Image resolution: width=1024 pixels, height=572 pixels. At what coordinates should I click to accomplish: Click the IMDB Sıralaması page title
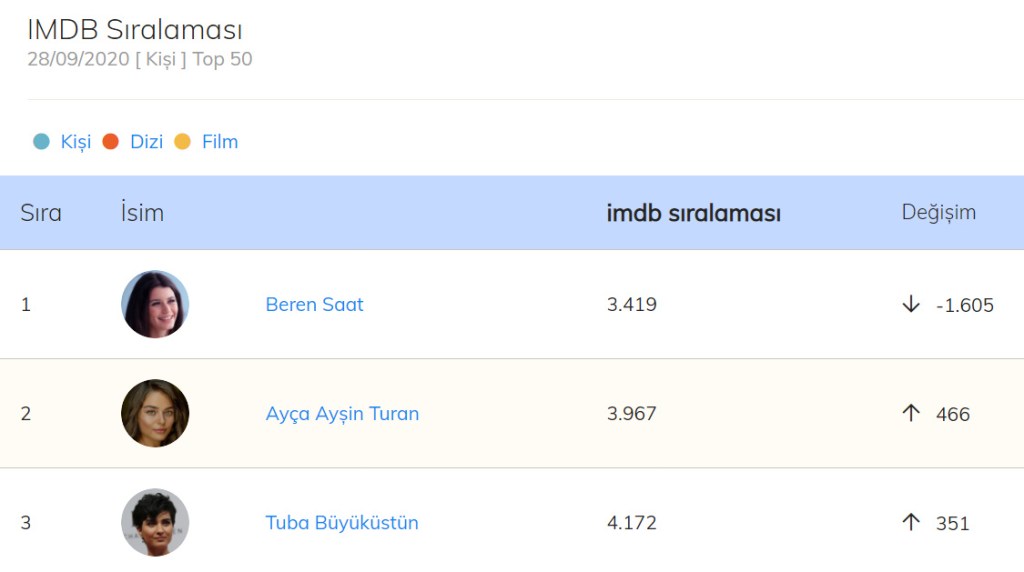point(135,30)
